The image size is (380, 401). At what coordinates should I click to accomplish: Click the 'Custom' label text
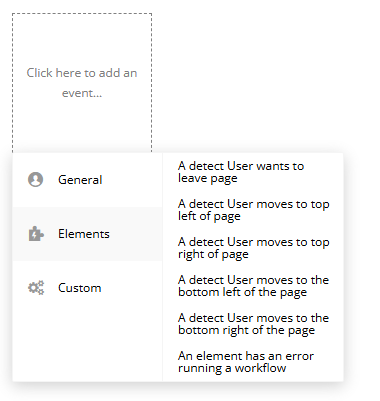click(80, 288)
